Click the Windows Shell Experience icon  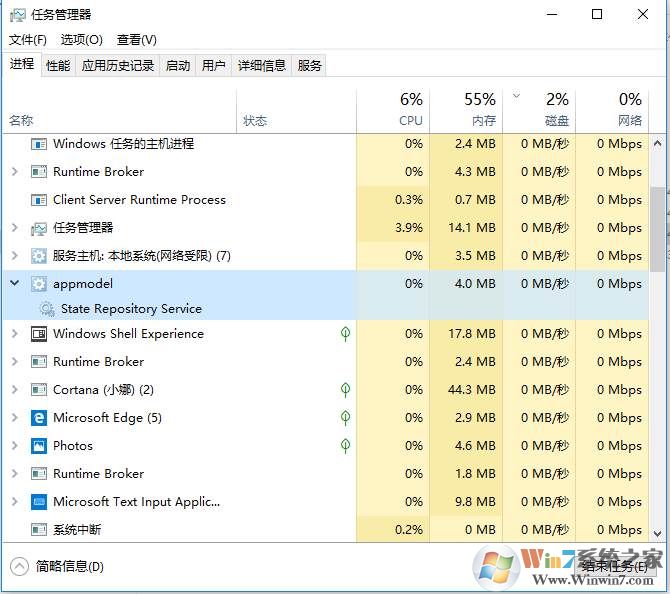click(39, 334)
